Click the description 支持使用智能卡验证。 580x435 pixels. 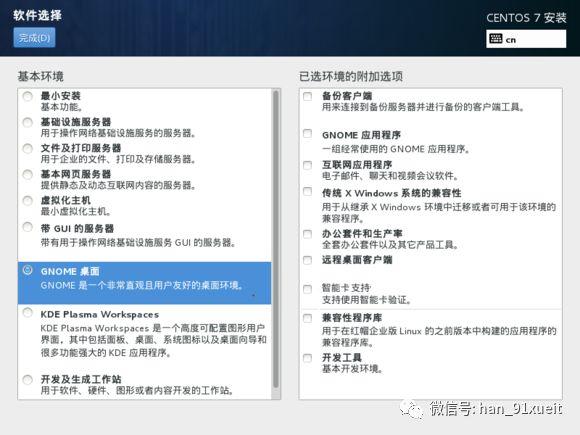[x=367, y=300]
